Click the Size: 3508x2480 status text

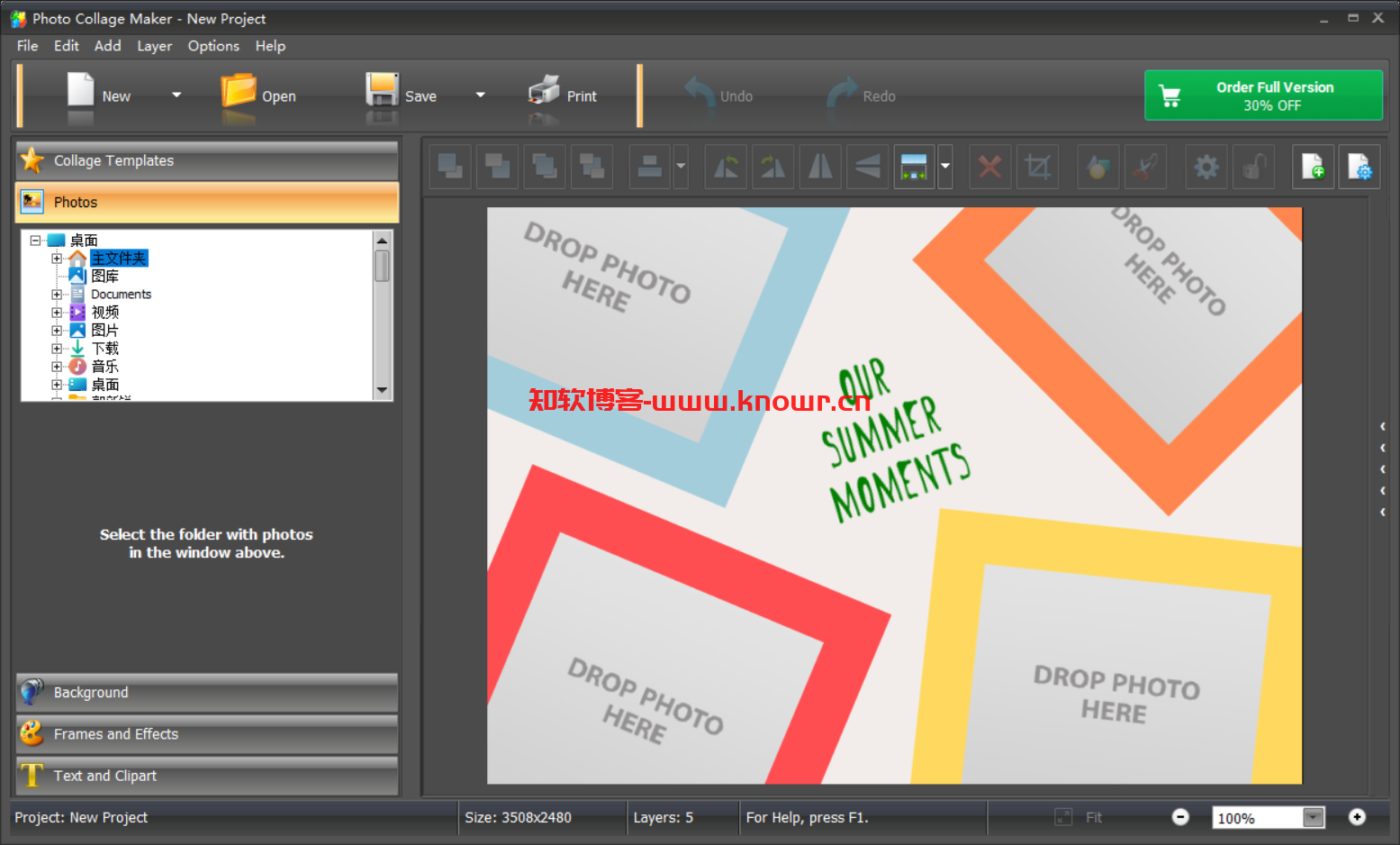pos(518,817)
